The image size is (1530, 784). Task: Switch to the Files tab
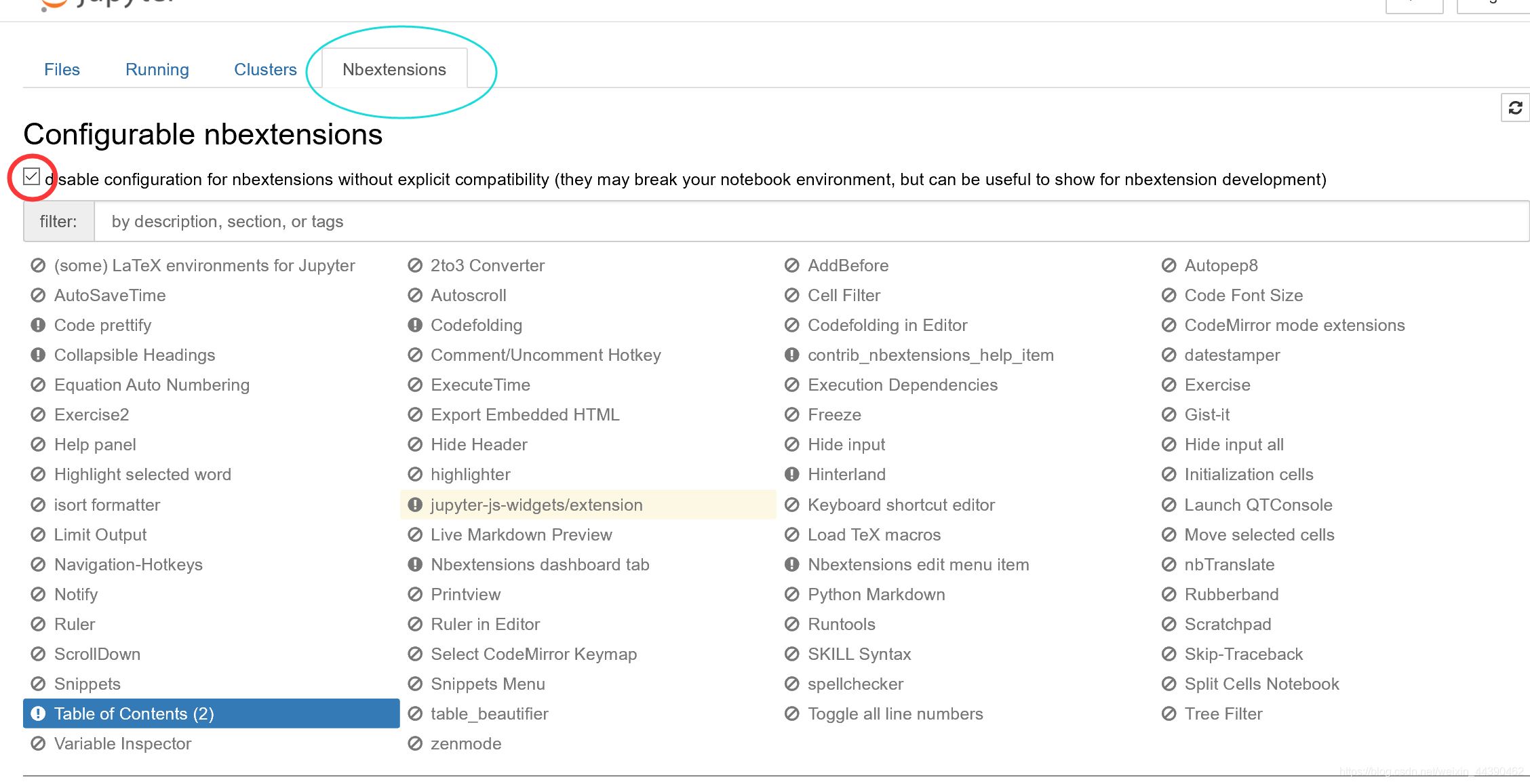62,70
